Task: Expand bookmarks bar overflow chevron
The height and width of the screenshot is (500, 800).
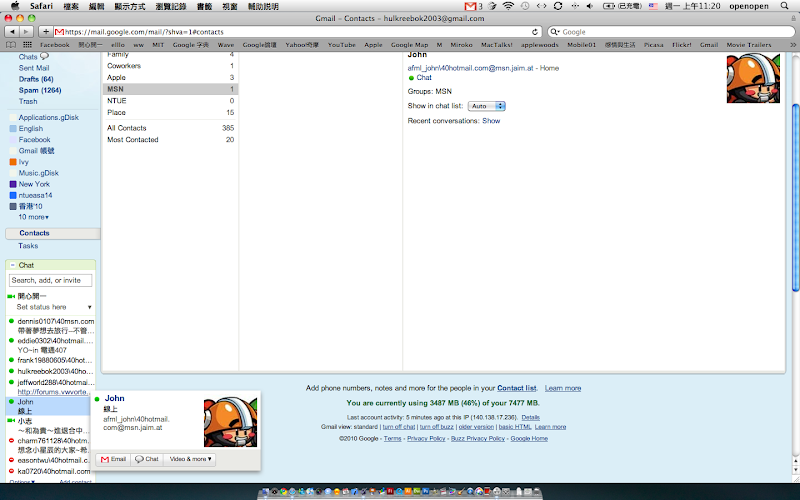Action: pos(793,45)
